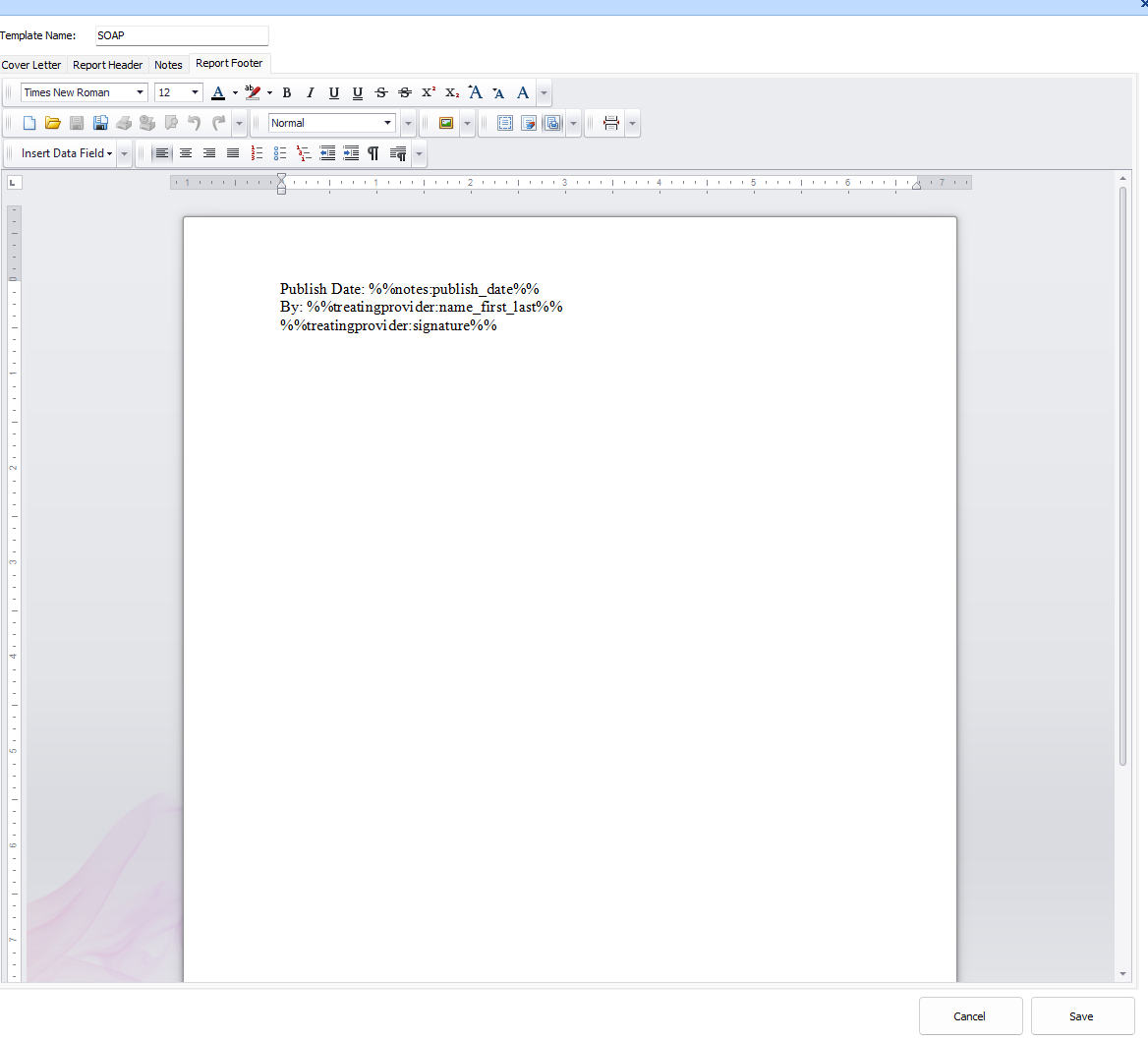Expand the font size 12 dropdown
1148x1041 pixels.
pos(195,92)
